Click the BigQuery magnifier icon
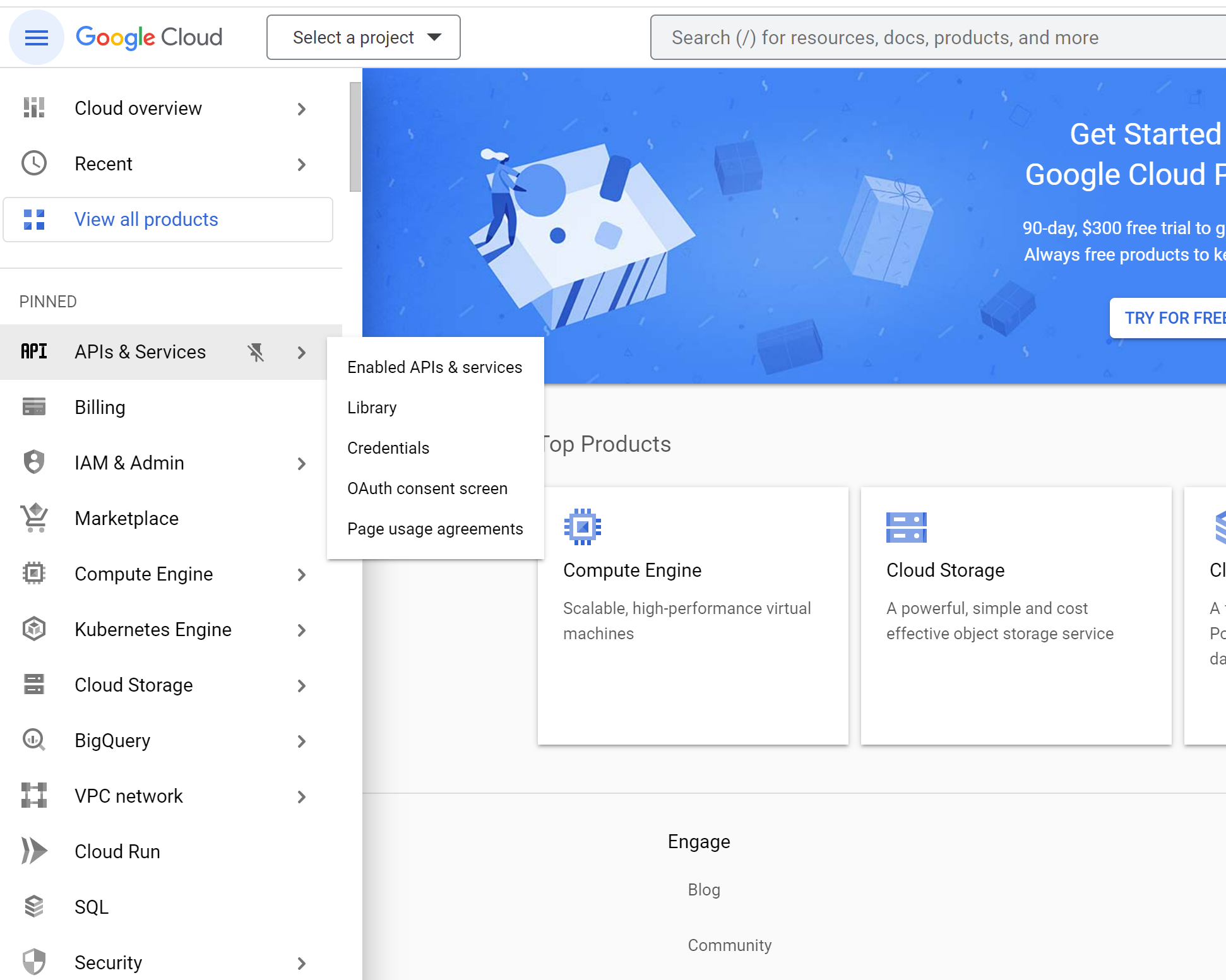The width and height of the screenshot is (1226, 980). [34, 740]
